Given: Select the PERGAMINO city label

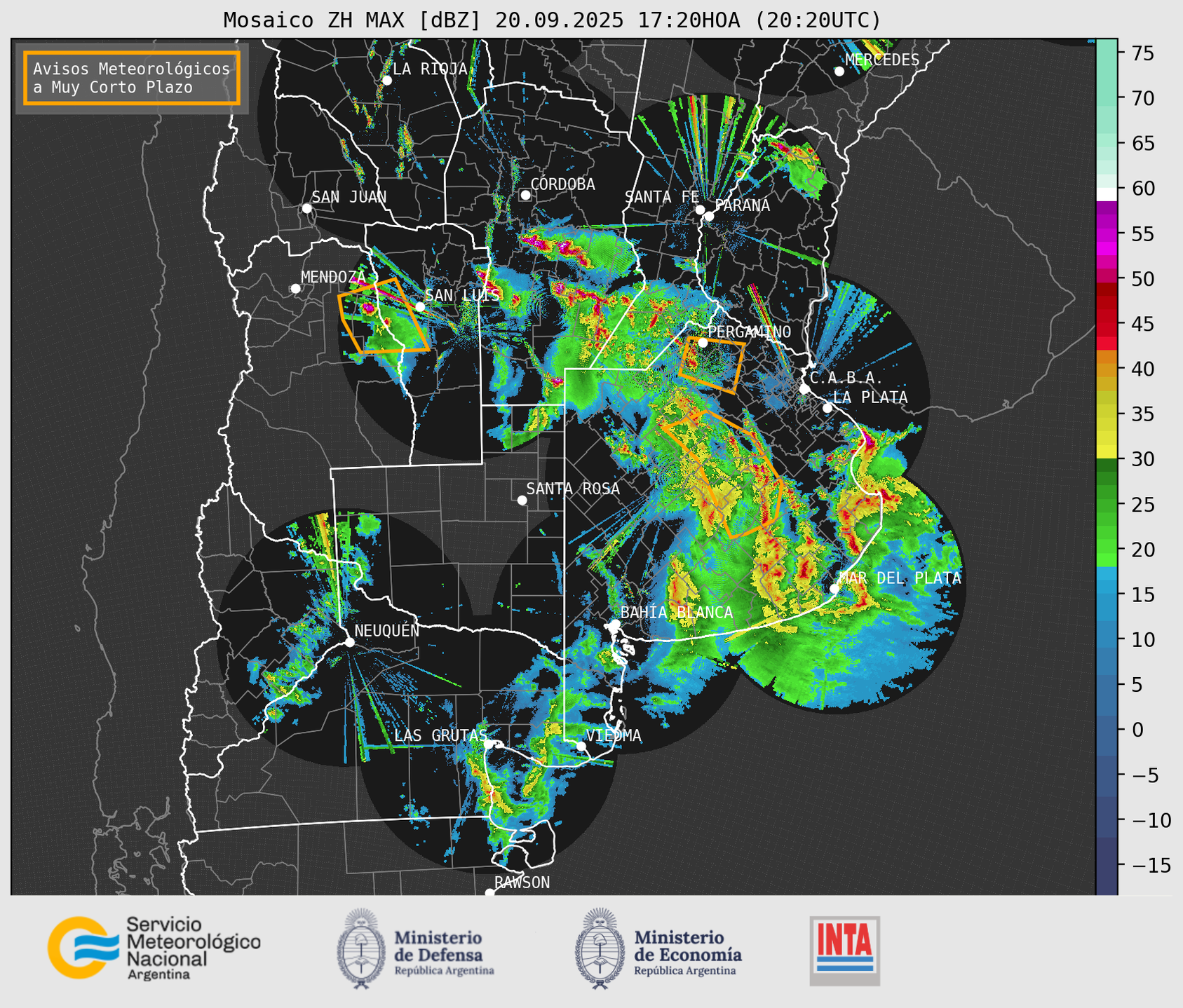Looking at the screenshot, I should click(749, 332).
